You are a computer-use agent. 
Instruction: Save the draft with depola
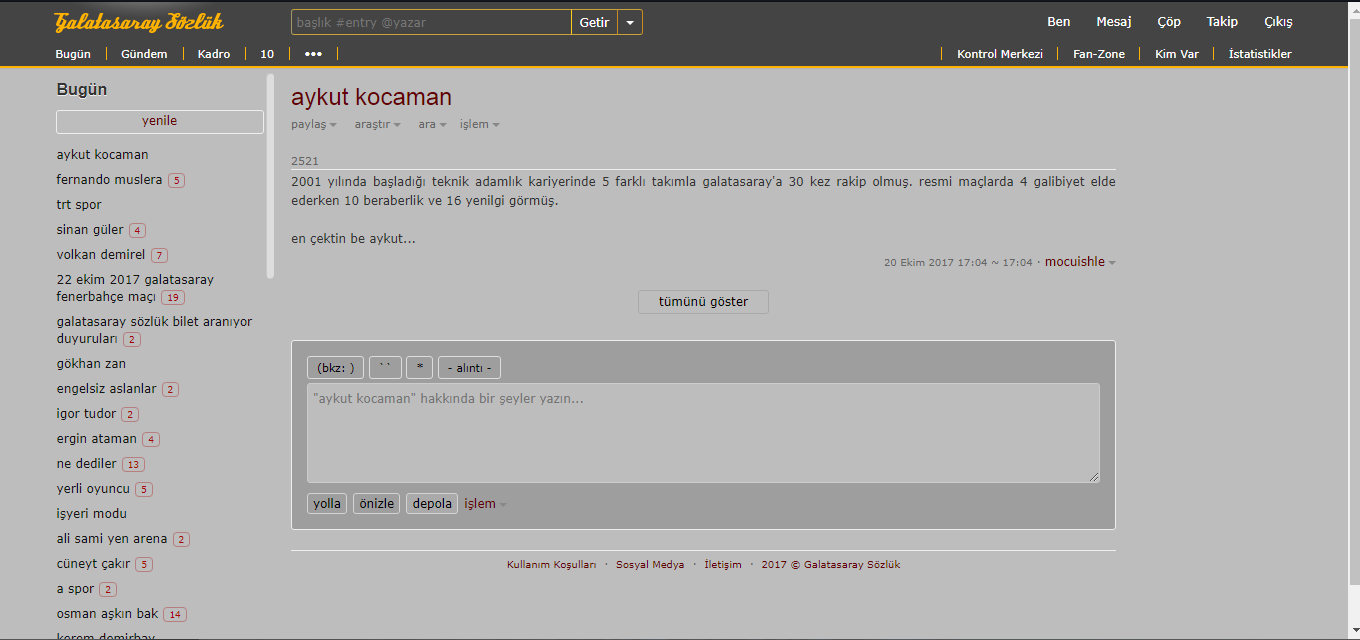click(x=432, y=504)
